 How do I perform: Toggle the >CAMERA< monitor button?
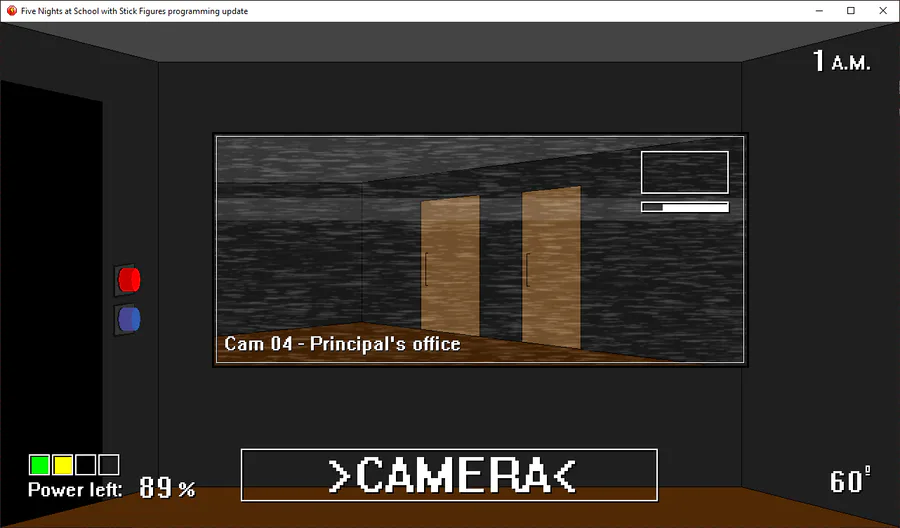click(449, 475)
